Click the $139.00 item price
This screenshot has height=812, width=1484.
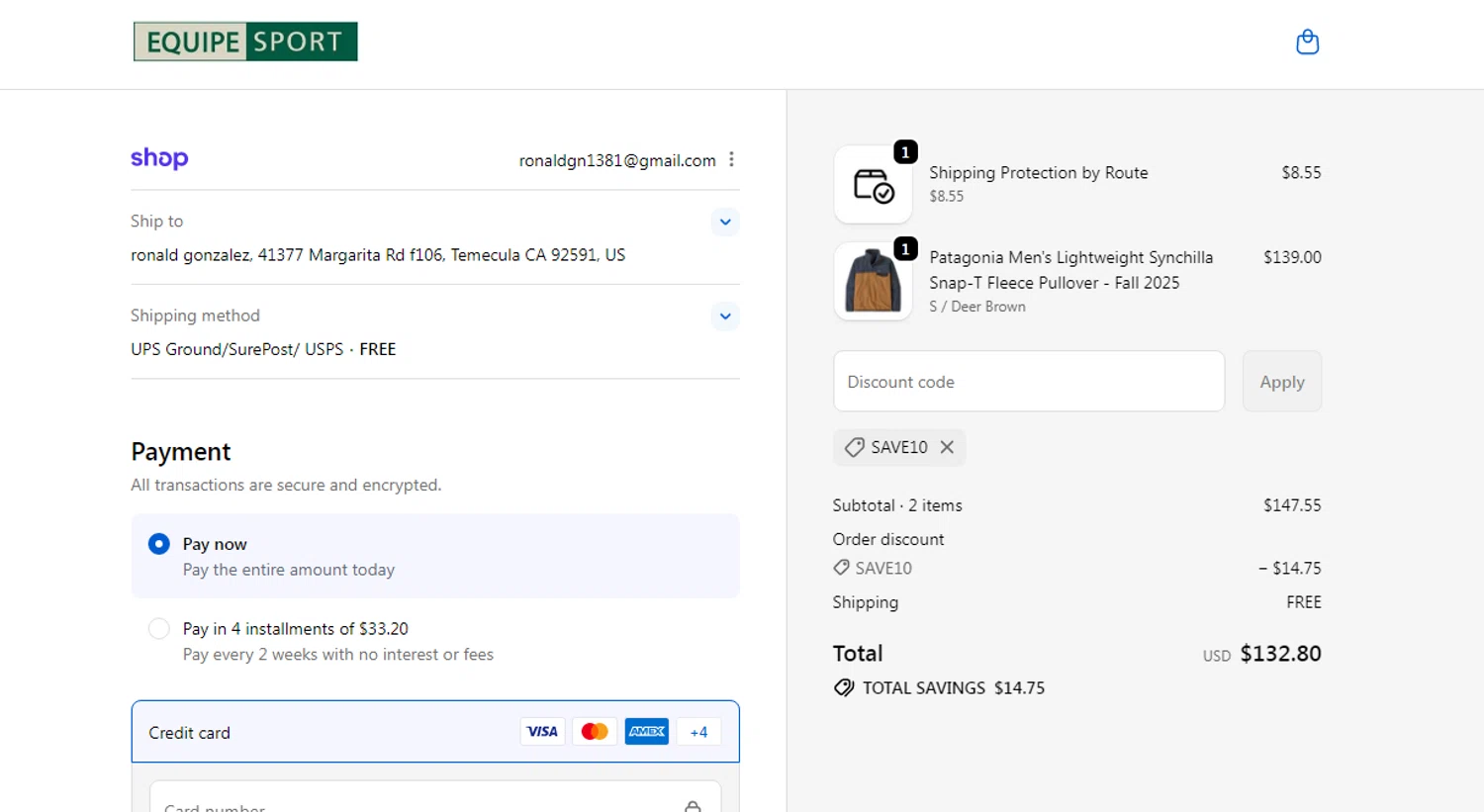point(1292,257)
